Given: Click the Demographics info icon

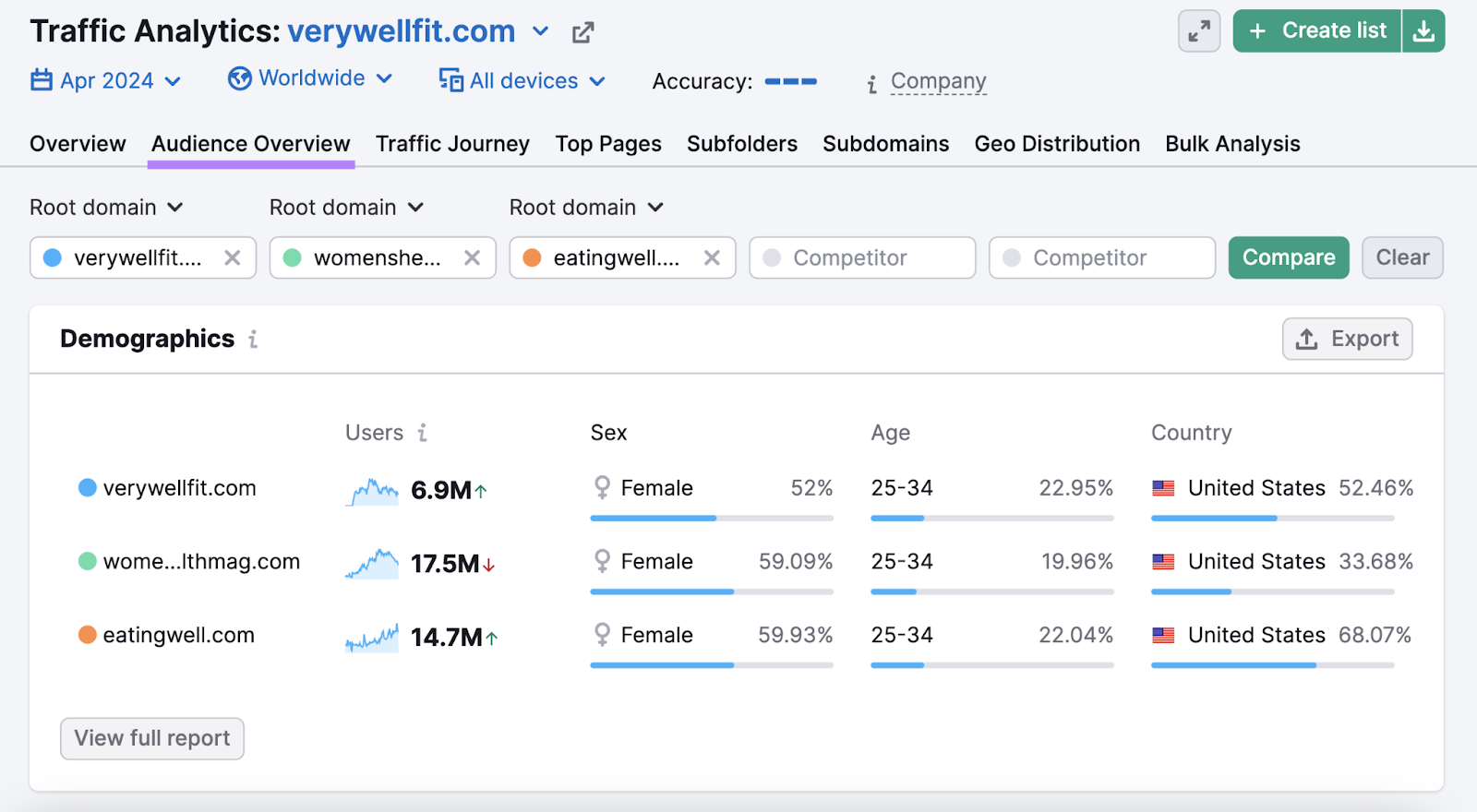Looking at the screenshot, I should (x=253, y=340).
